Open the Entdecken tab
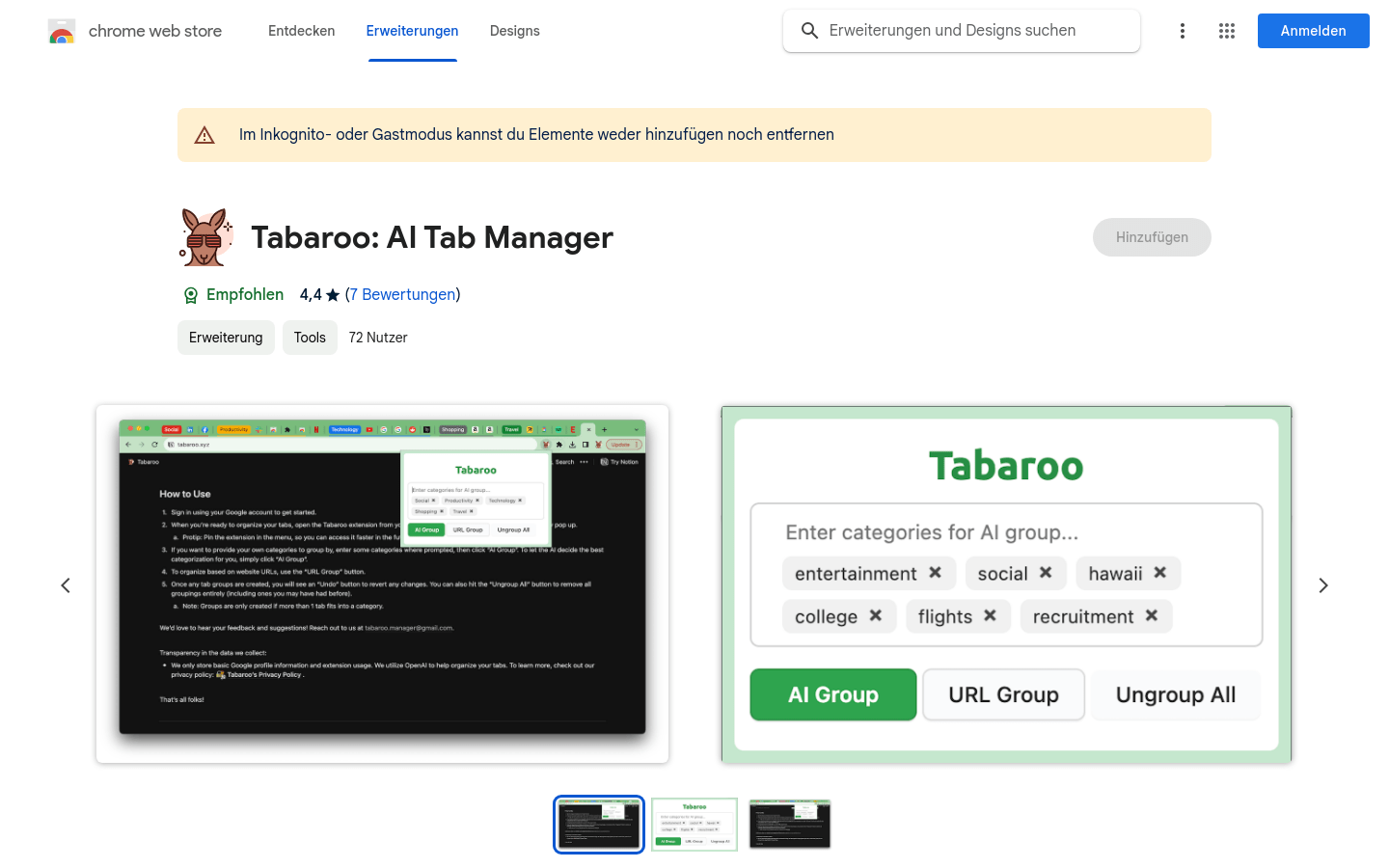The height and width of the screenshot is (868, 1389). (x=302, y=31)
